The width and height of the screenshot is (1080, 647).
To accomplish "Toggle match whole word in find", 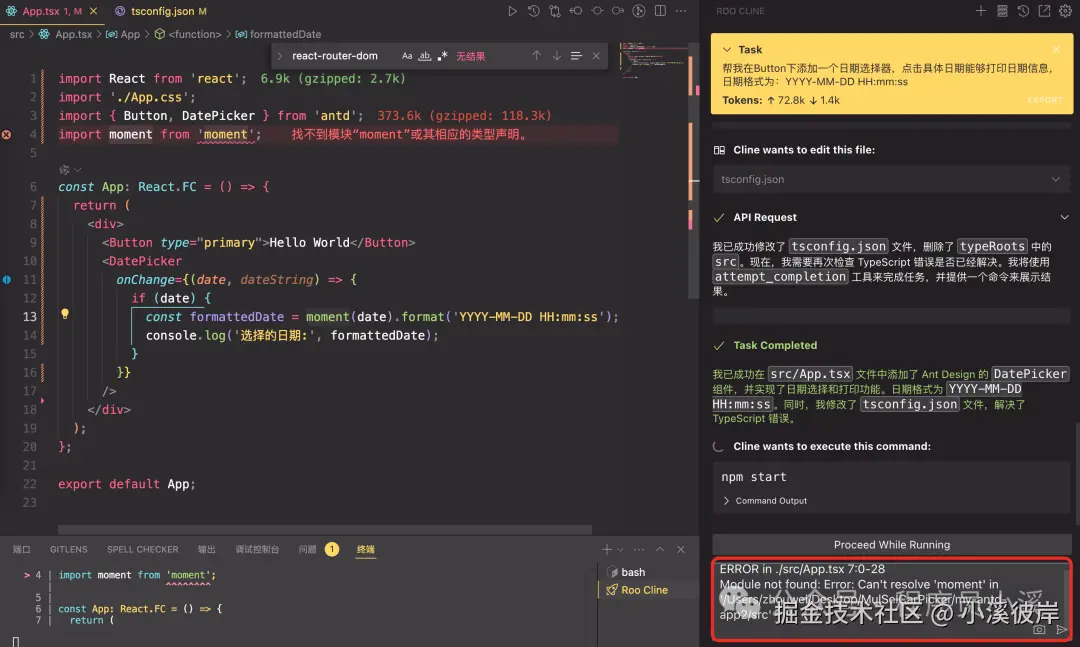I will point(425,56).
